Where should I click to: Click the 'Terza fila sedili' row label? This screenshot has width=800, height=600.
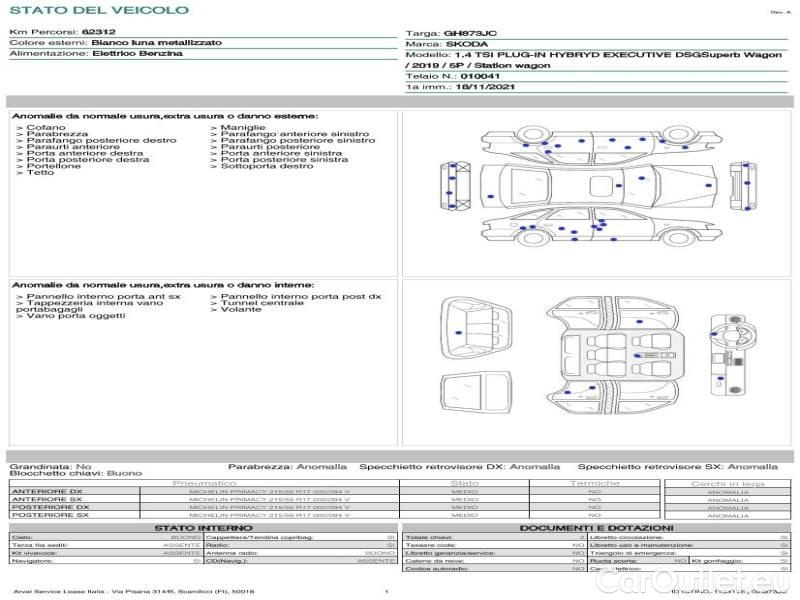tap(40, 545)
